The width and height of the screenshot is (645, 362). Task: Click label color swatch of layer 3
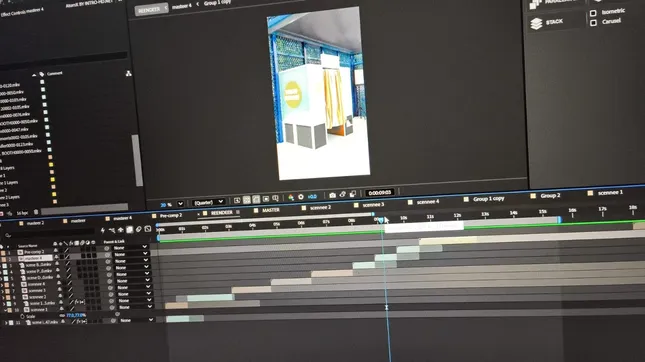[5, 266]
